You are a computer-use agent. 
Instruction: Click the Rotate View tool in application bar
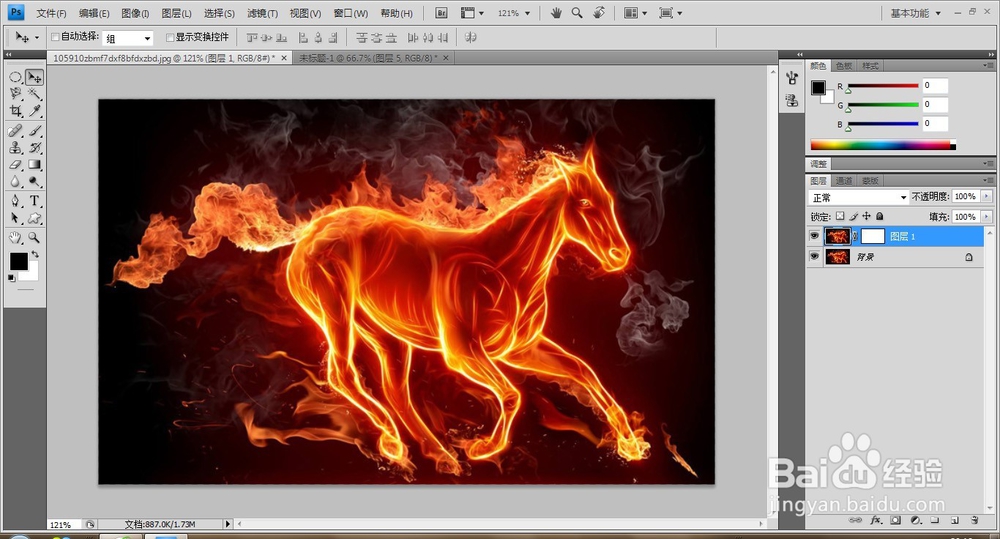[x=599, y=13]
